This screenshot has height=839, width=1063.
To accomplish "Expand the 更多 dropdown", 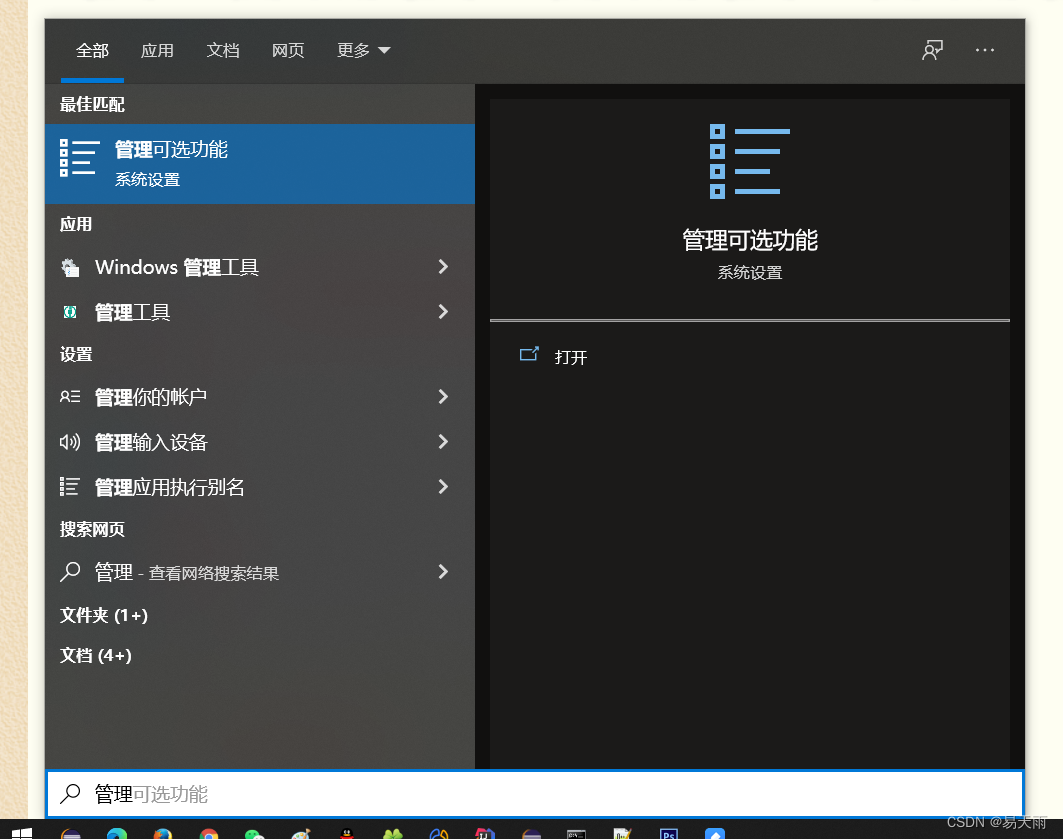I will pos(363,50).
